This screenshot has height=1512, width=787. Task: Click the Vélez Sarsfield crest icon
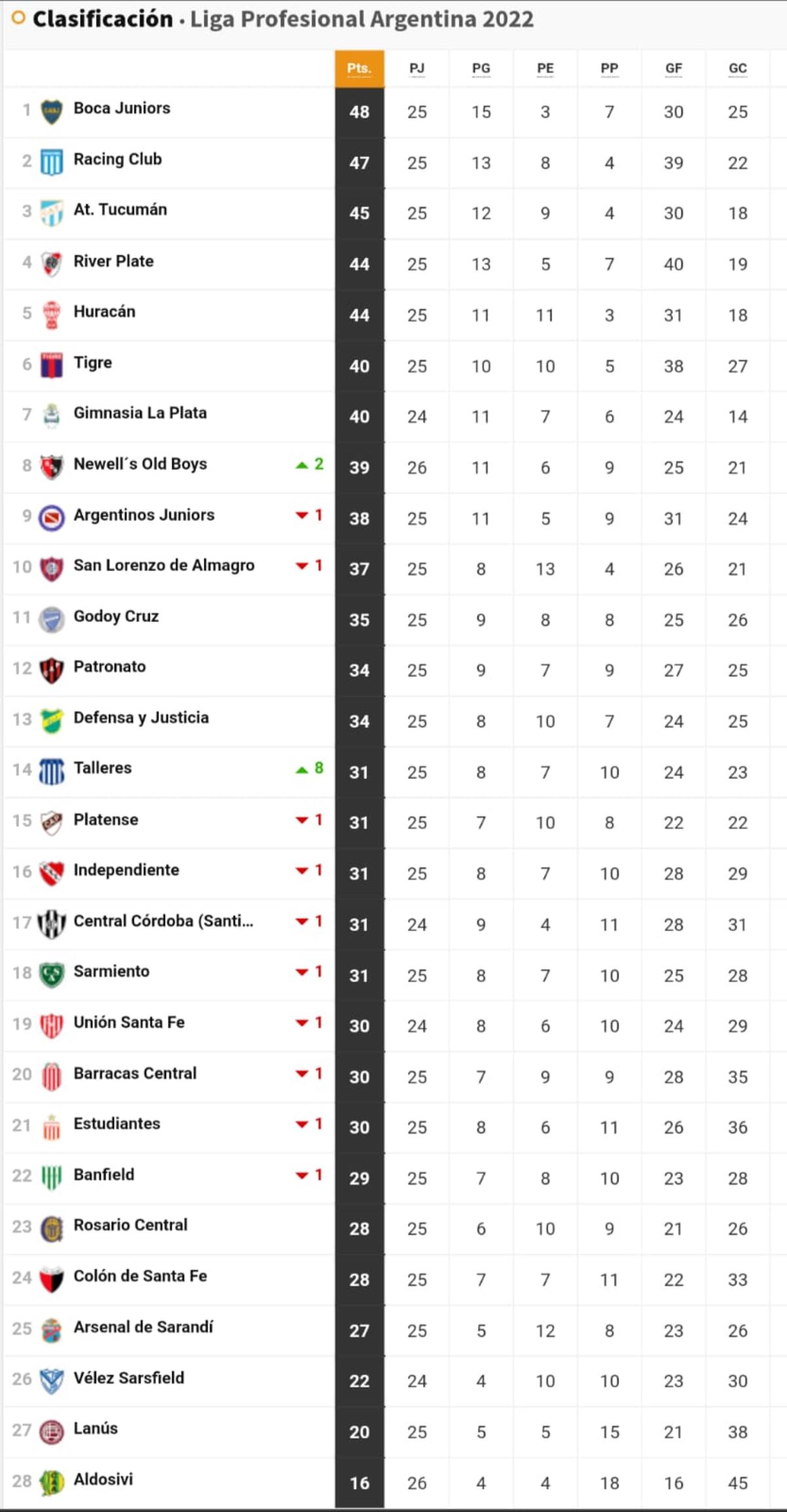point(51,1380)
